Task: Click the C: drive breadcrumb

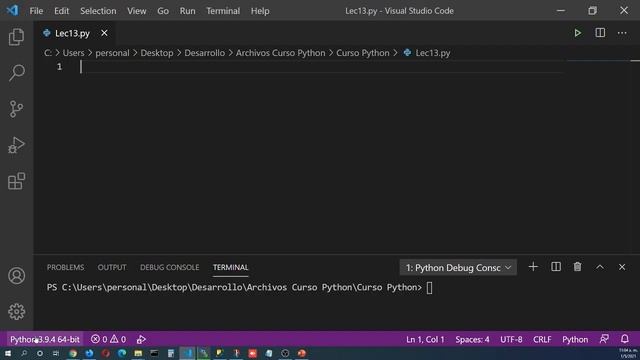Action: click(x=48, y=53)
